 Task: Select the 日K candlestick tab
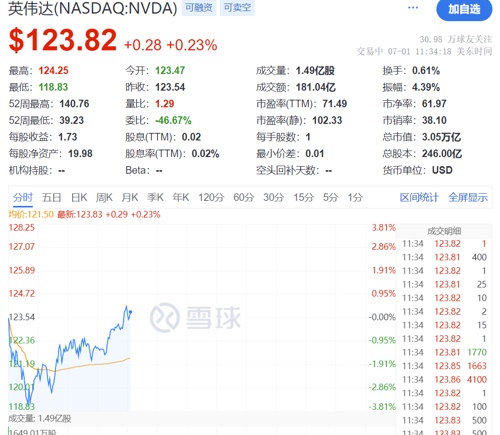79,197
